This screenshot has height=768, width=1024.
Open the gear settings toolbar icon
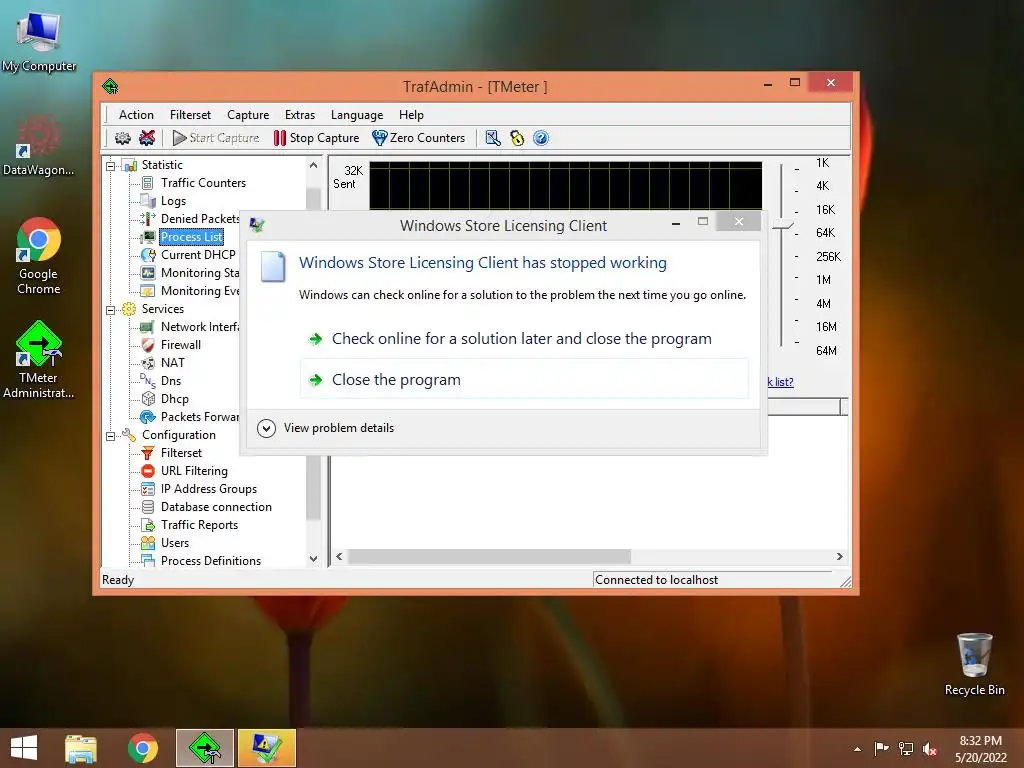(122, 138)
